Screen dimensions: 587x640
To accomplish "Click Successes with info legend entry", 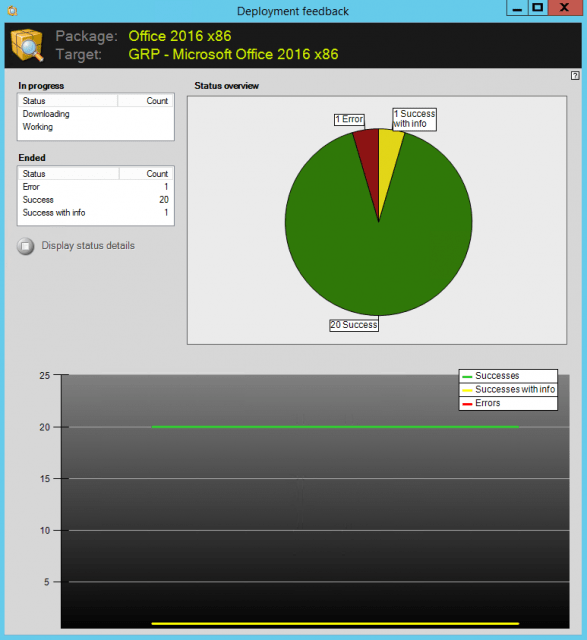I will tap(508, 389).
